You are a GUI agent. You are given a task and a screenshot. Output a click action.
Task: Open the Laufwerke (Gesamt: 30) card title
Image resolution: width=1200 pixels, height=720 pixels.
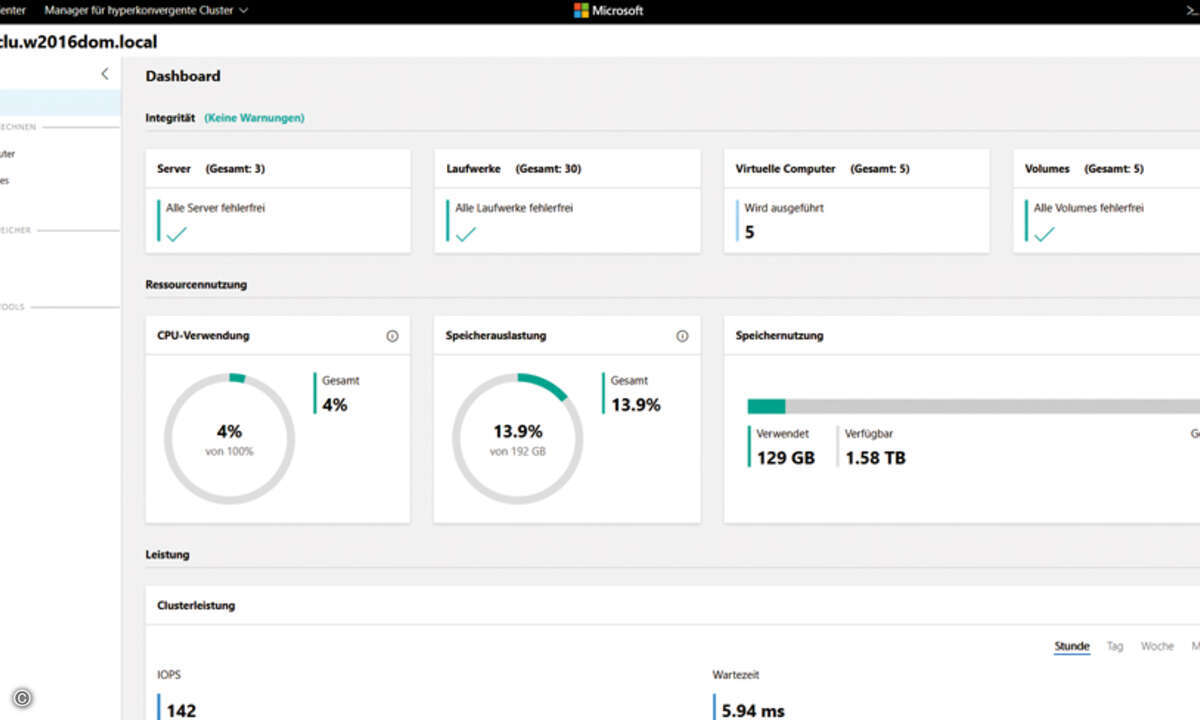pyautogui.click(x=513, y=169)
